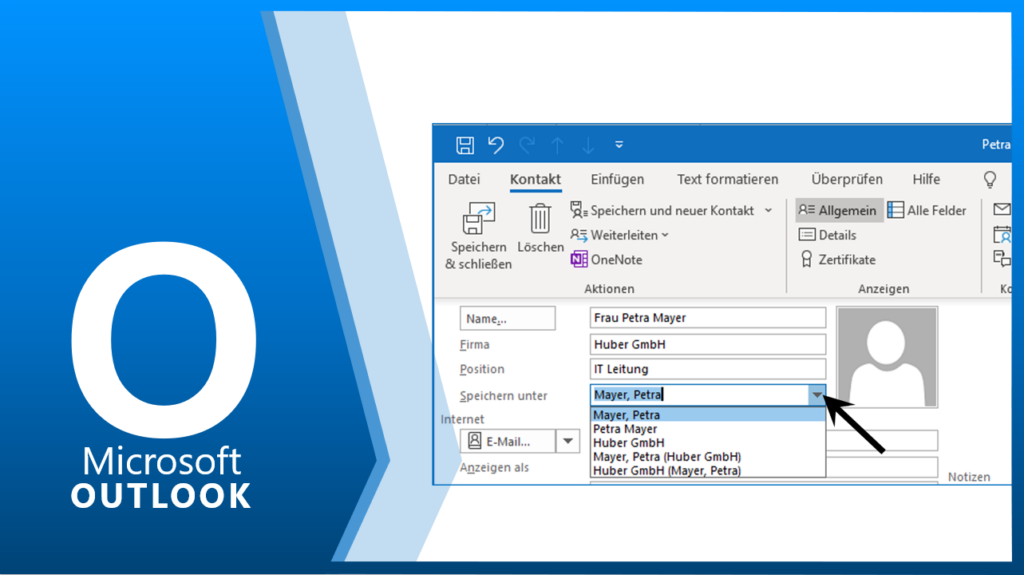The width and height of the screenshot is (1024, 575).
Task: Choose "Mayer, Petra (Huber GmbH)" option
Action: (708, 457)
